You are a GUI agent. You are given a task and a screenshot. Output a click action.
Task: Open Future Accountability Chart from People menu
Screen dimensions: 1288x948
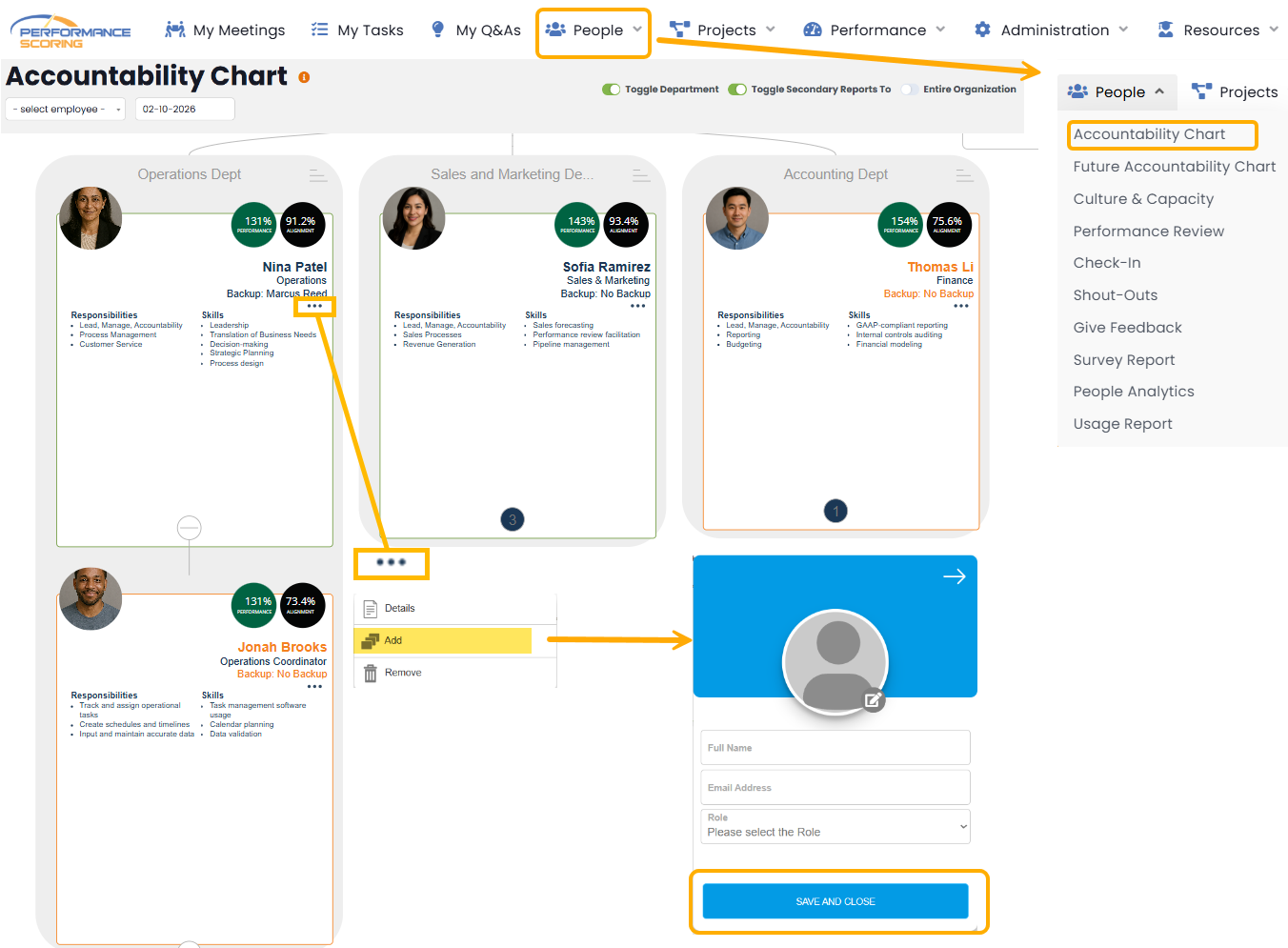click(x=1174, y=167)
